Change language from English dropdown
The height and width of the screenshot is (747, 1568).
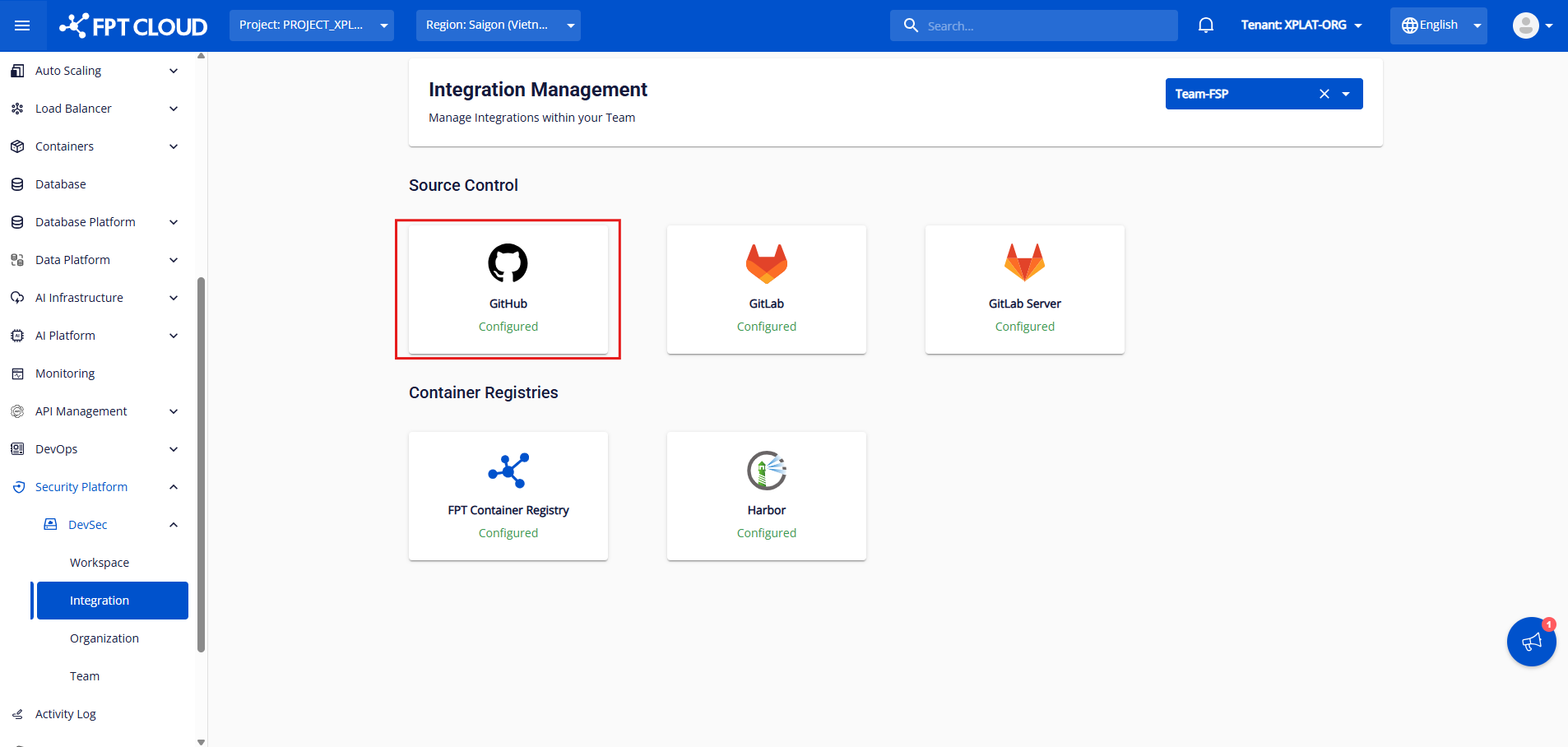click(x=1437, y=26)
